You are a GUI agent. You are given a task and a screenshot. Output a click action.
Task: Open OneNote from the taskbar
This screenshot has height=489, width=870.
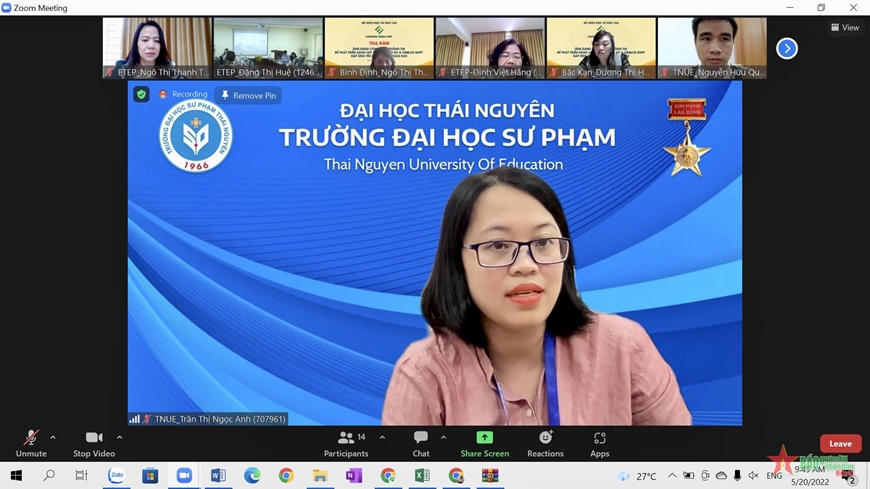353,476
